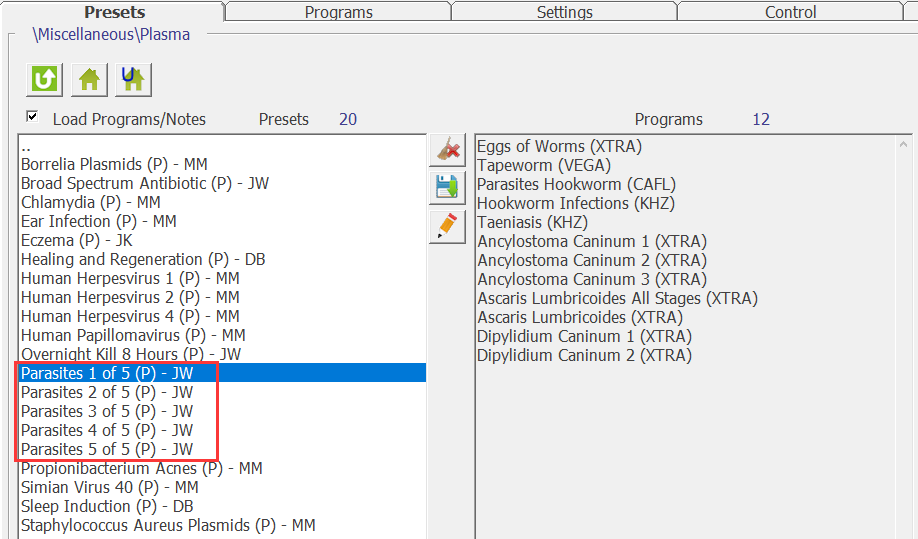Viewport: 918px width, 539px height.
Task: Choose the Parasites 3 of 5 preset
Action: pos(107,412)
